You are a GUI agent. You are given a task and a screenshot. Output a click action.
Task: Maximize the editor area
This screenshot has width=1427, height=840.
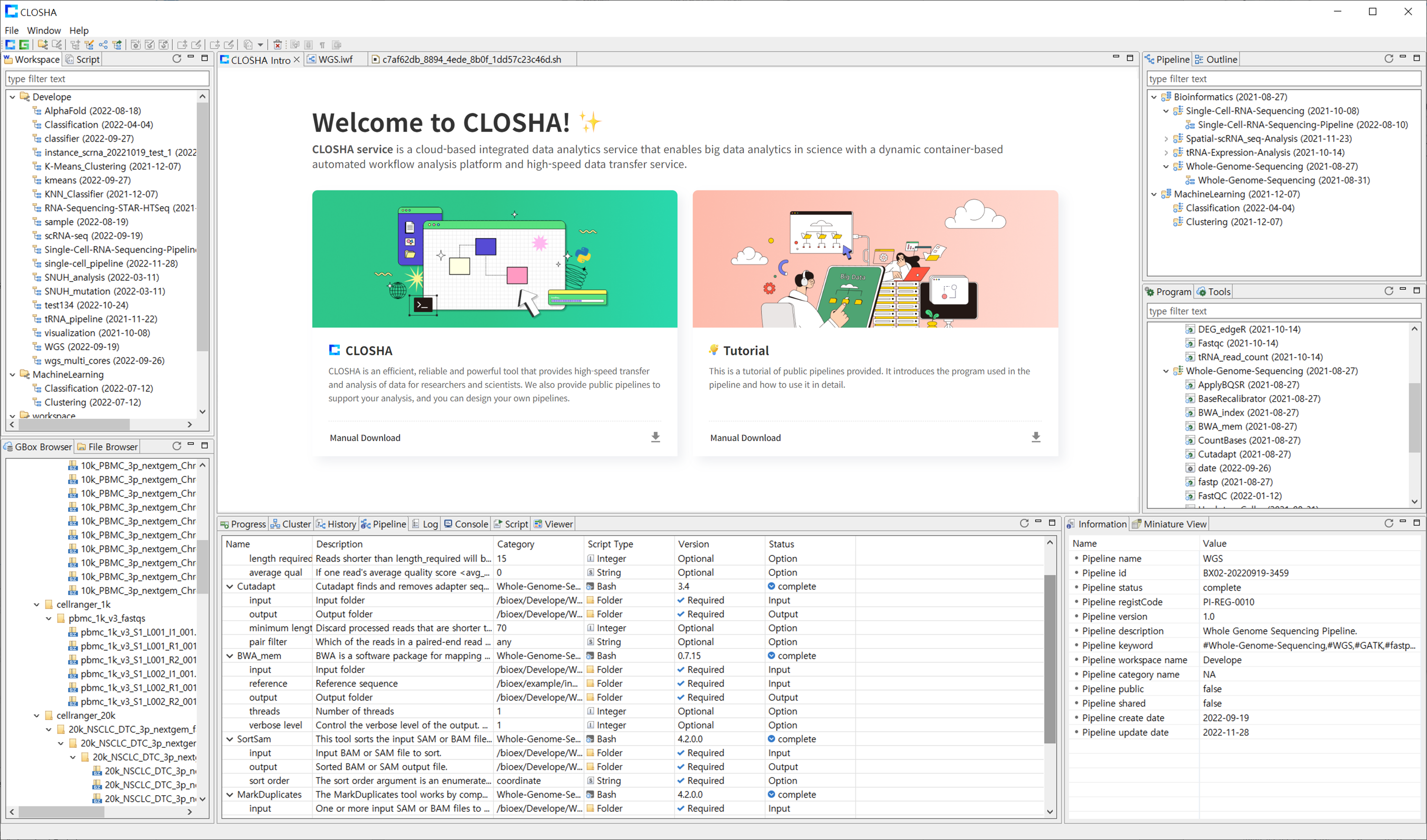(1130, 58)
